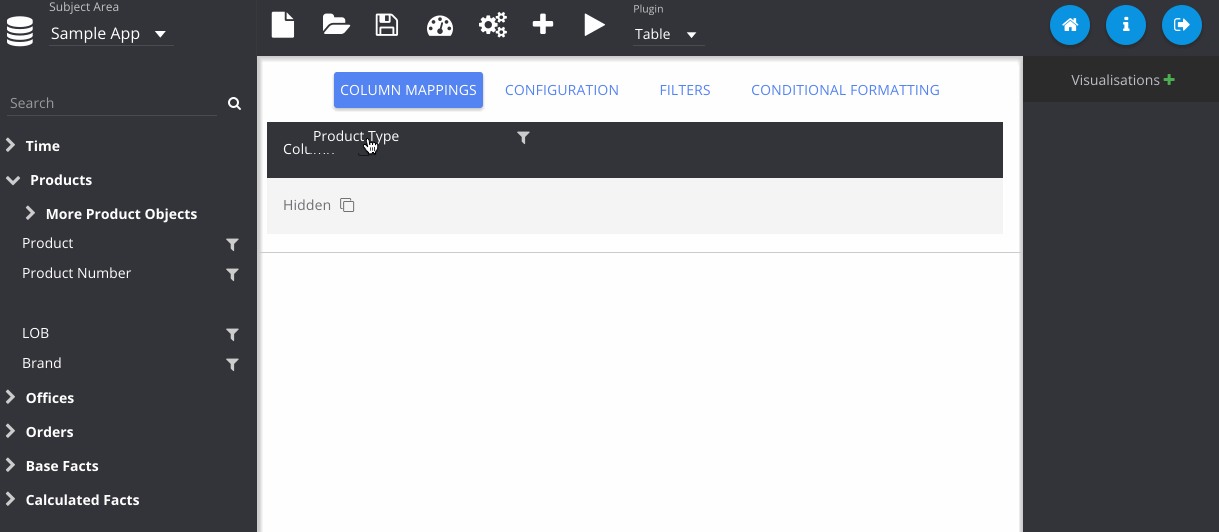Select the Product column item

(48, 243)
